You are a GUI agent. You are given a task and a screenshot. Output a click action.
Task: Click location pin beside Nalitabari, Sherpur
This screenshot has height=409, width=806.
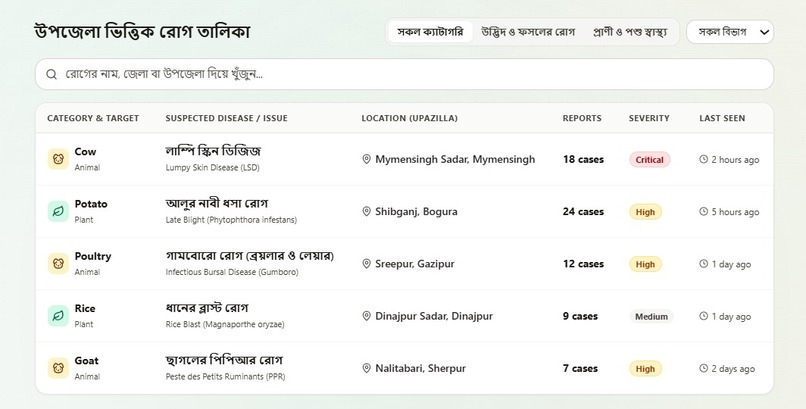click(367, 368)
